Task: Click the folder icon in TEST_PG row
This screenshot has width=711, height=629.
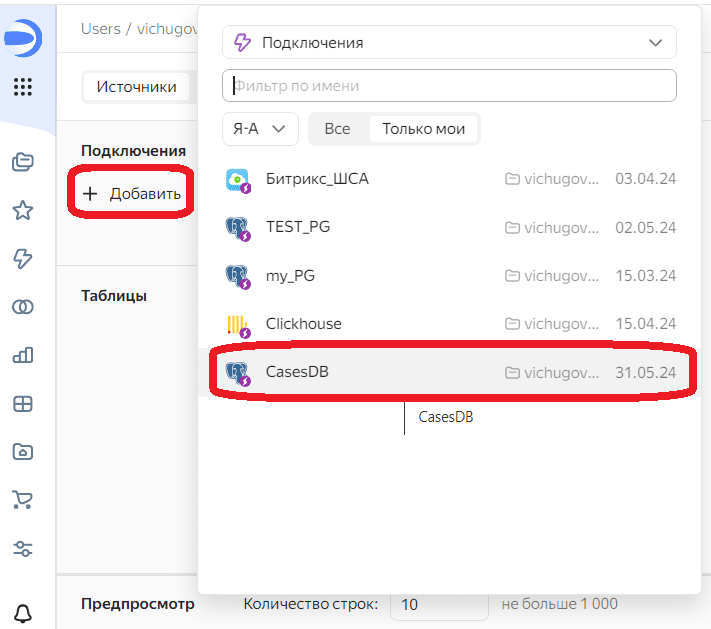Action: (512, 228)
